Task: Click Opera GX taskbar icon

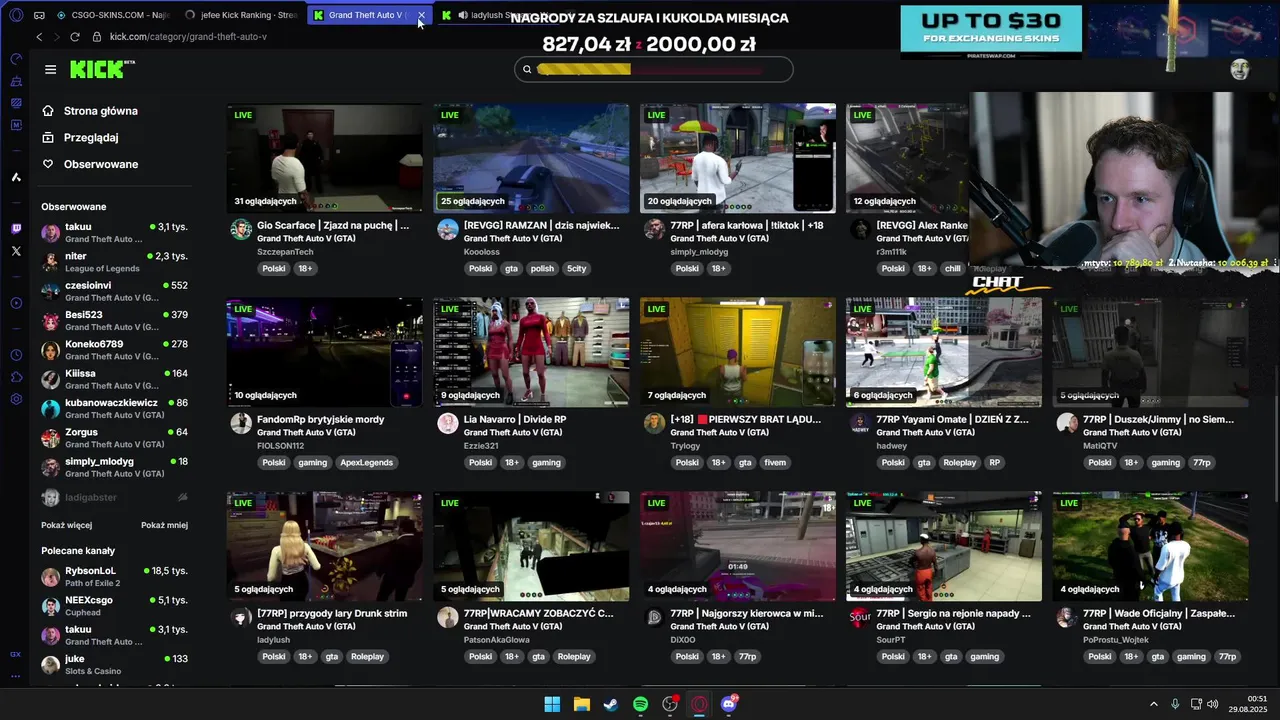Action: click(x=699, y=704)
